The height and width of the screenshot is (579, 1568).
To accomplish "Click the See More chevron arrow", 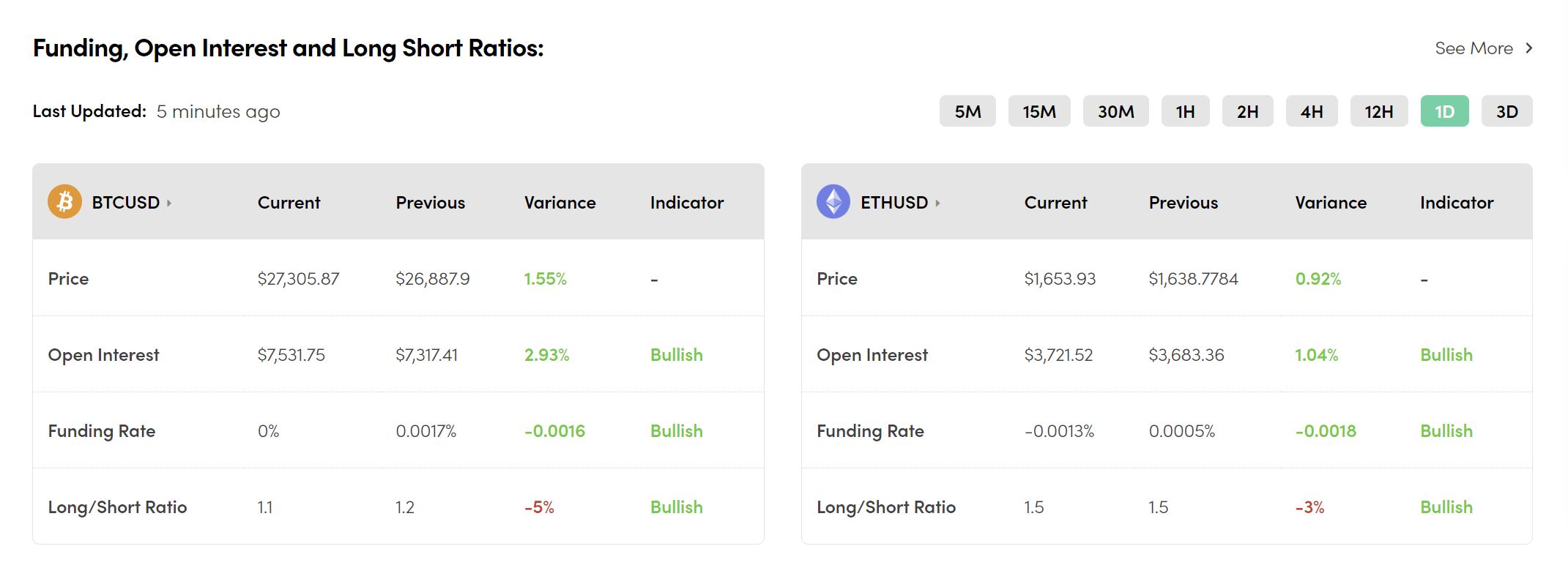I will [1528, 48].
